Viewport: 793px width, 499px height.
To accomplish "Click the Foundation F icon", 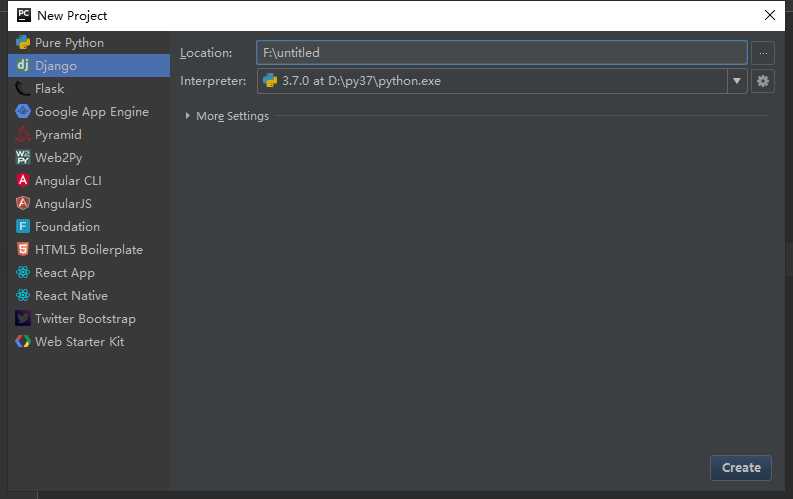I will [x=23, y=226].
